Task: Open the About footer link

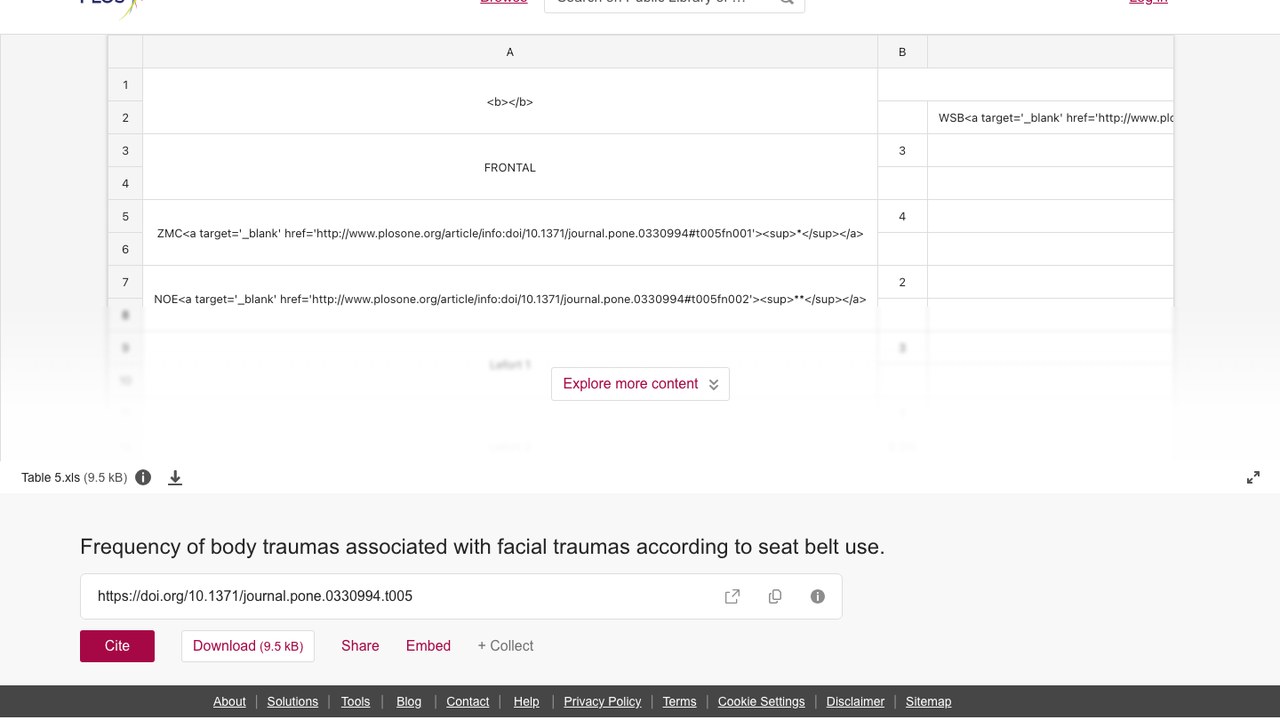Action: click(x=229, y=702)
